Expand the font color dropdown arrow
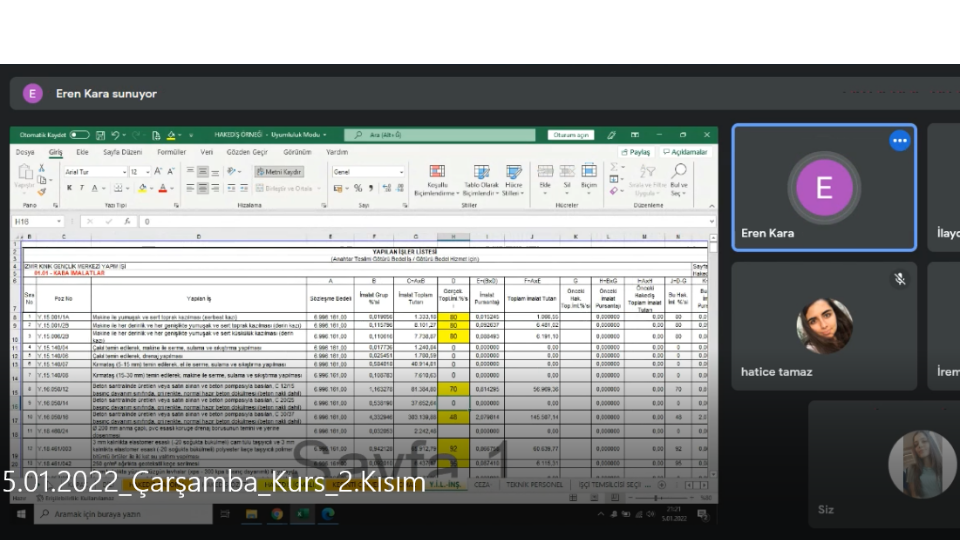The image size is (960, 540). (171, 189)
